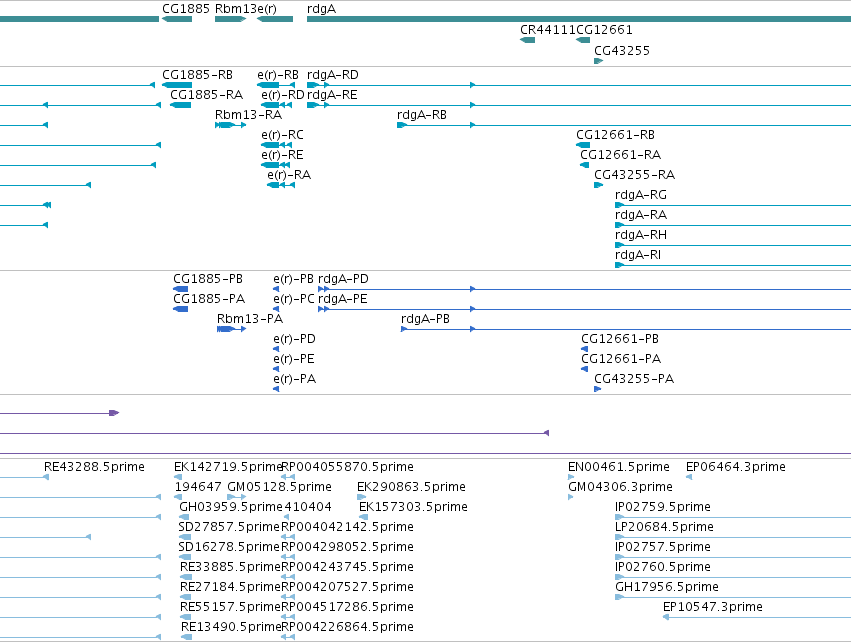The height and width of the screenshot is (642, 851).
Task: Open the EN00461.5prime feature
Action: click(619, 467)
